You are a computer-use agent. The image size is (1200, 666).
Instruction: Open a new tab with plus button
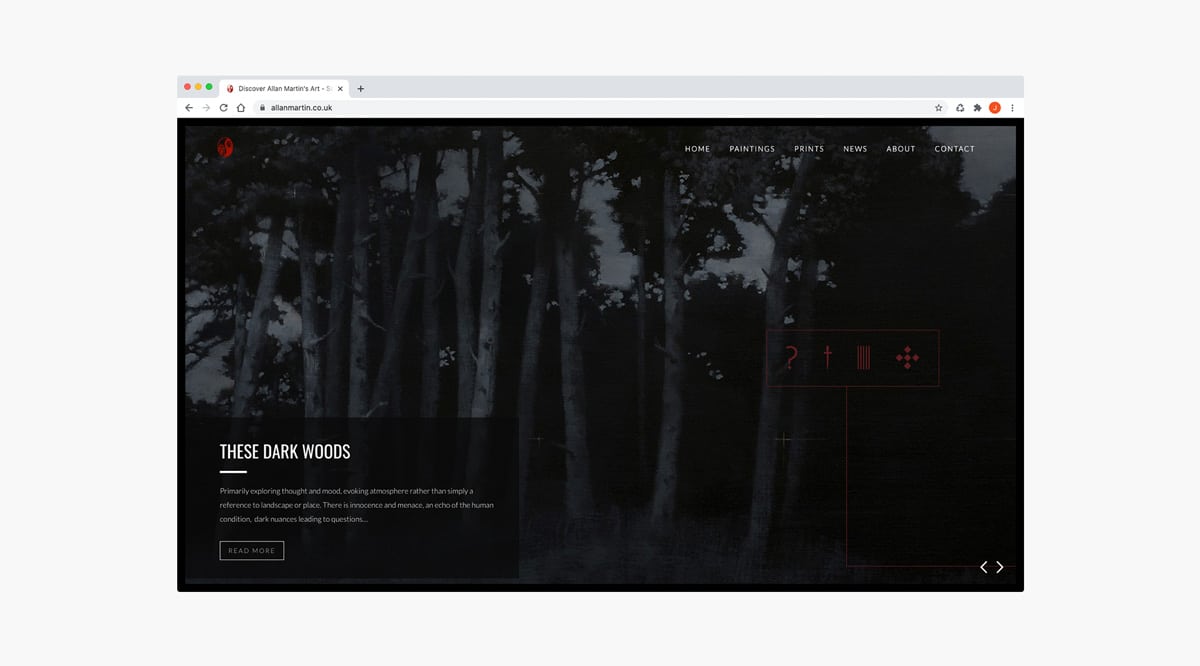pyautogui.click(x=361, y=88)
